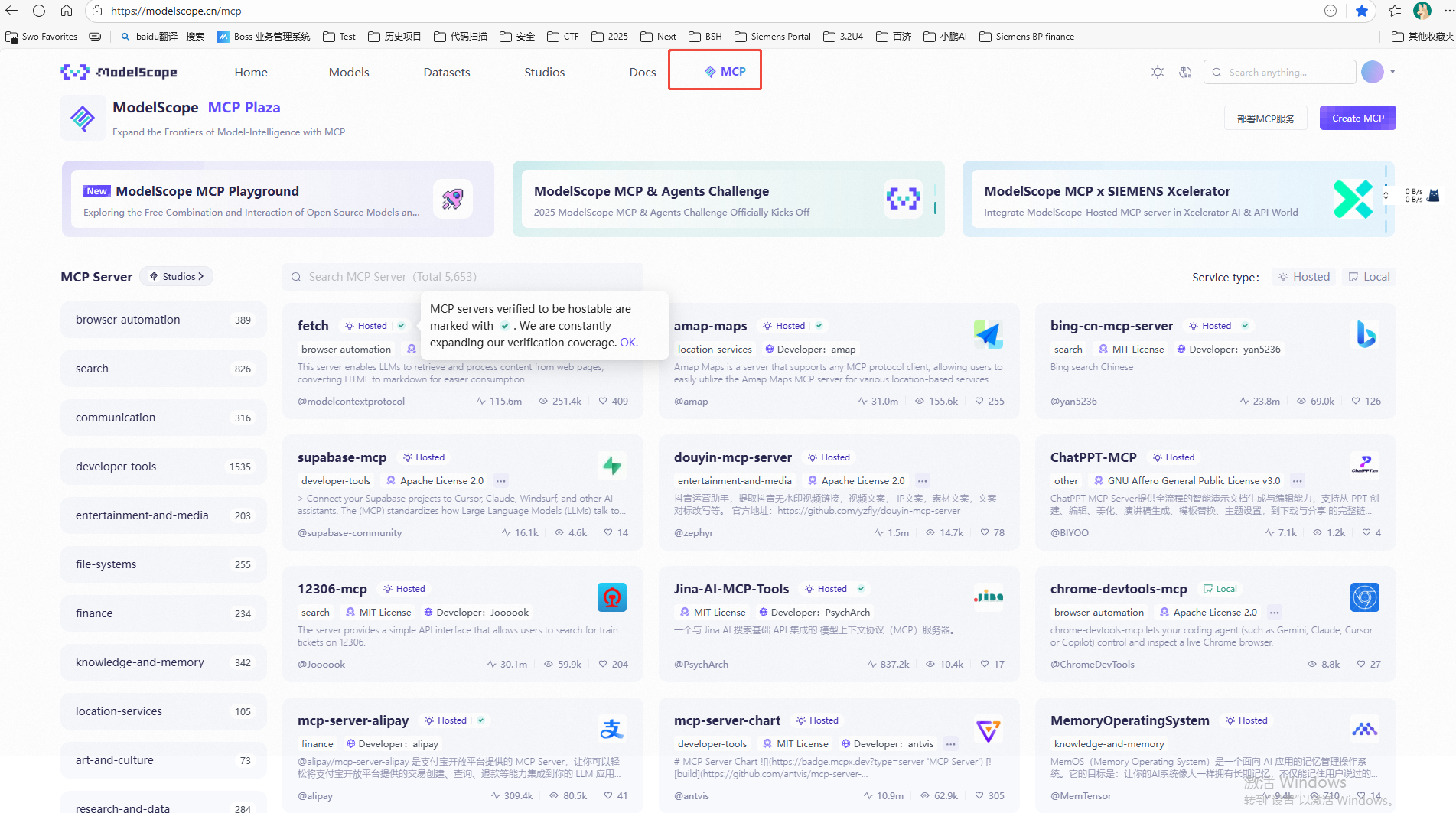Click the rocket icon on Playground banner

click(x=452, y=199)
